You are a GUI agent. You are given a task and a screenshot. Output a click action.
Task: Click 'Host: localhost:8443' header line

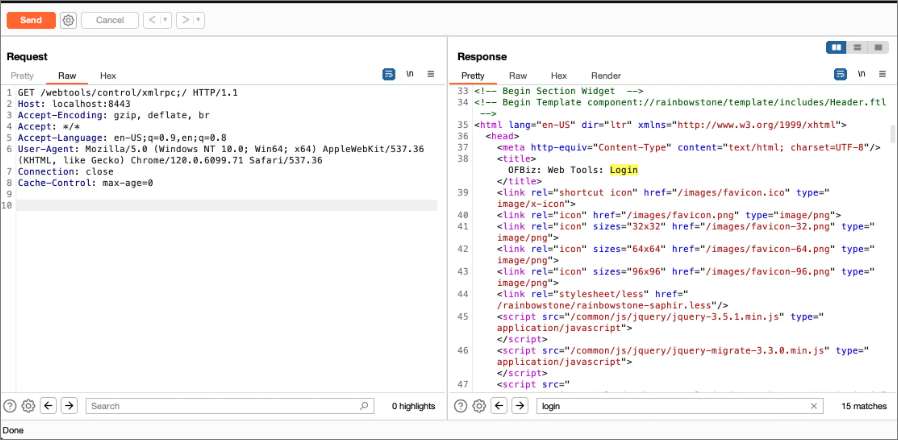74,104
